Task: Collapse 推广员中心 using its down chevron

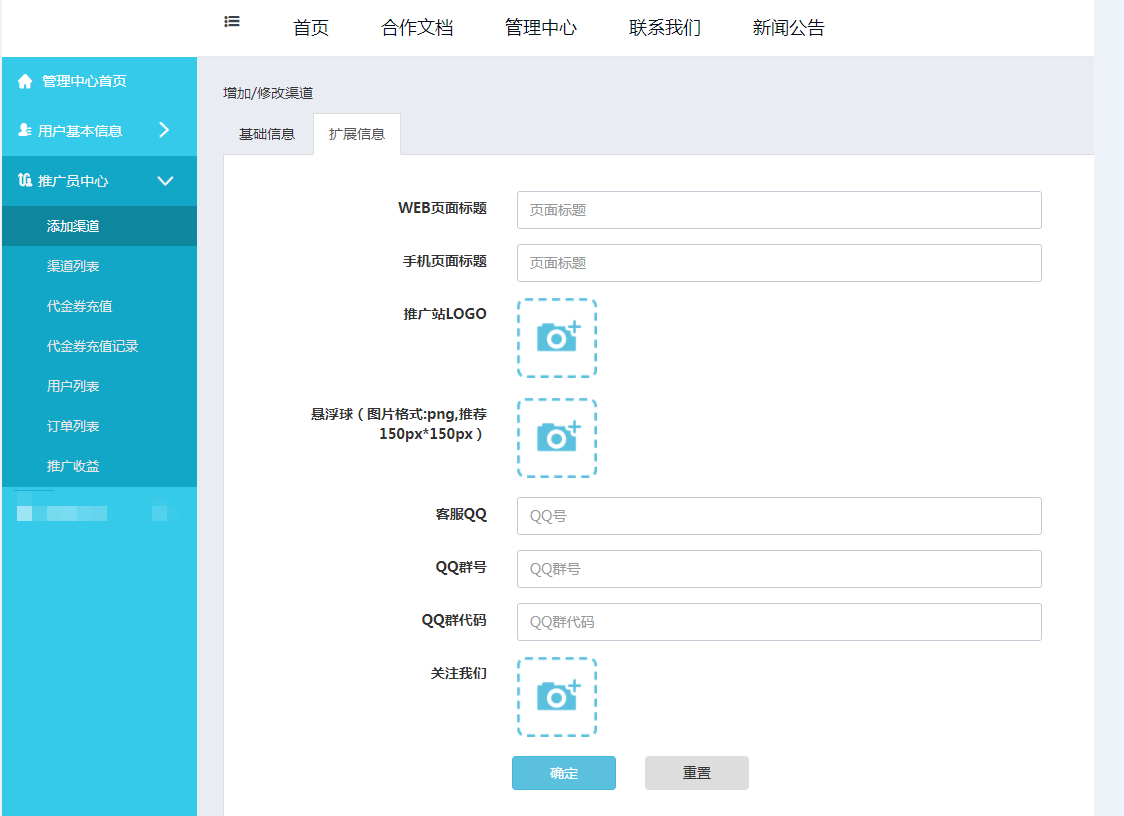Action: [x=166, y=181]
